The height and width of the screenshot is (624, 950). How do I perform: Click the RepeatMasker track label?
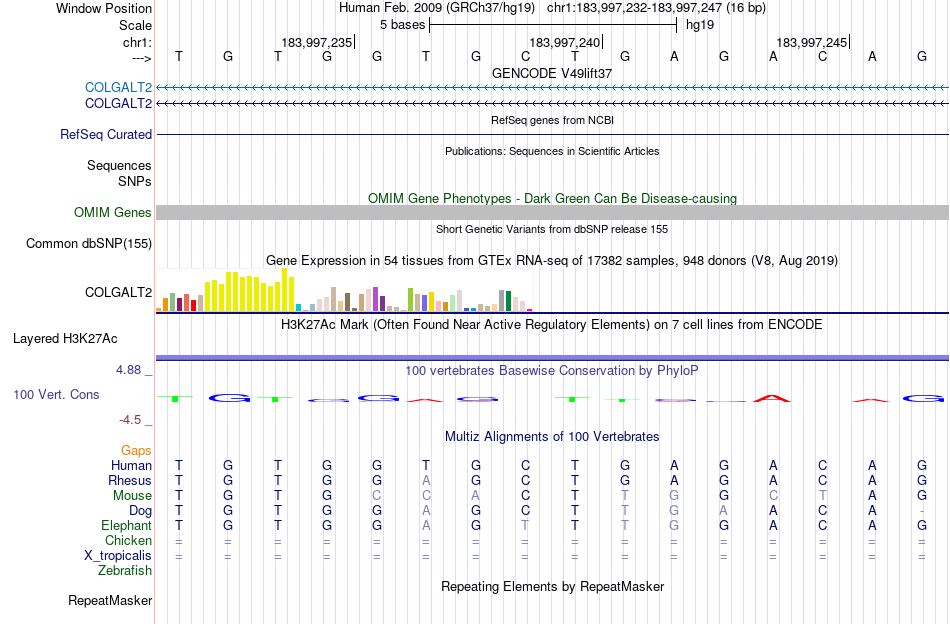110,601
